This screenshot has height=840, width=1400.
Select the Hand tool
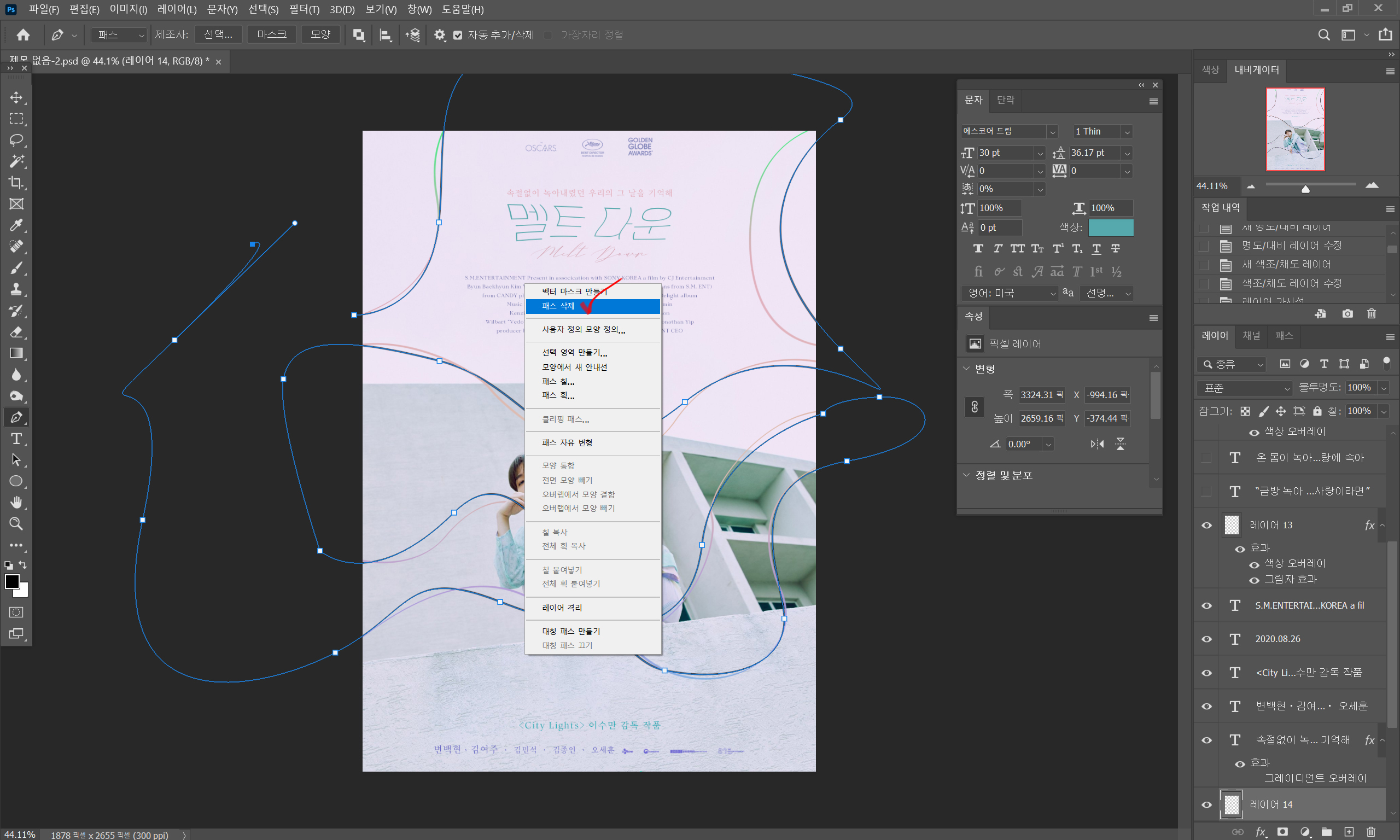[x=16, y=503]
